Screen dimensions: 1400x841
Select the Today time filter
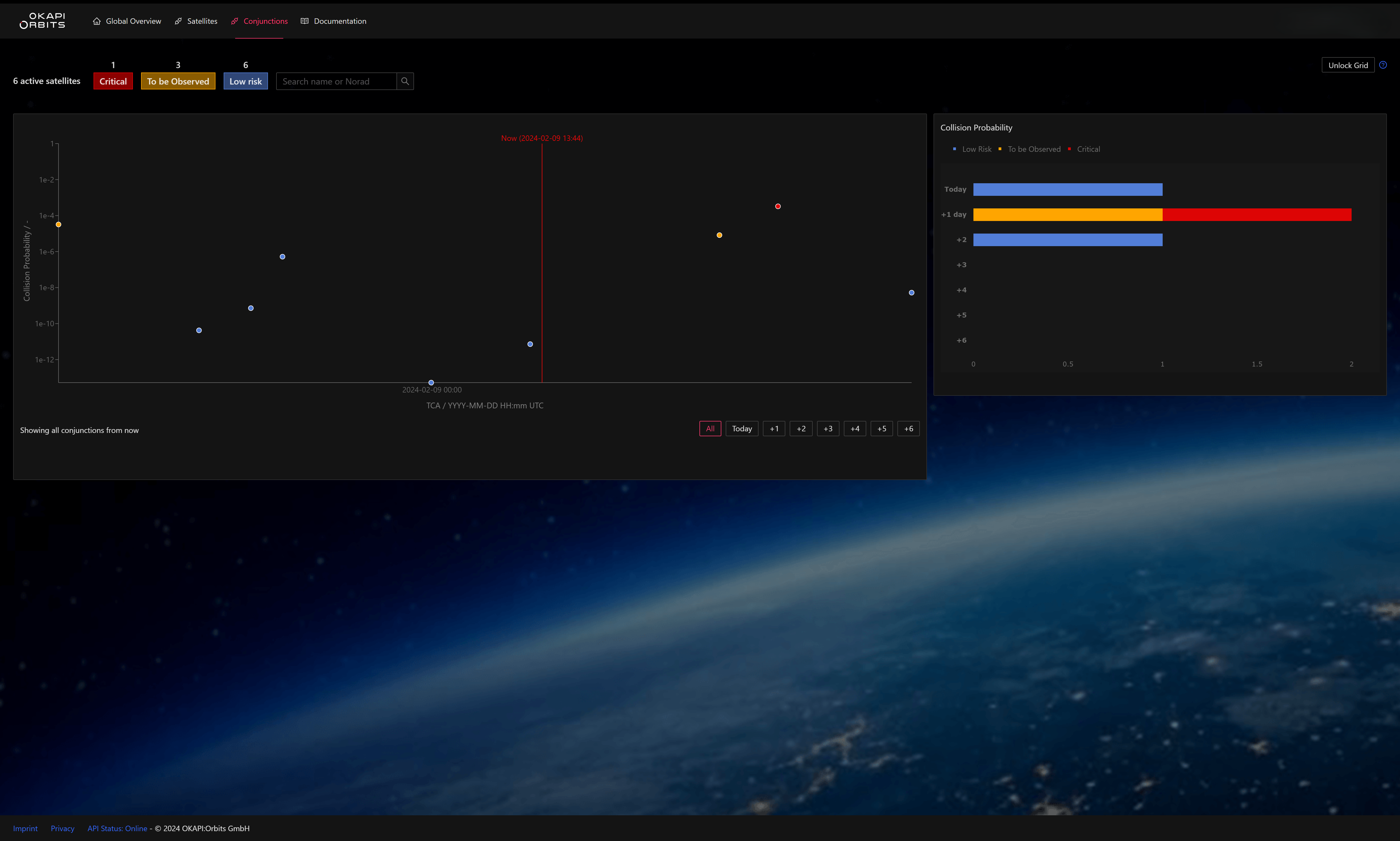point(742,429)
